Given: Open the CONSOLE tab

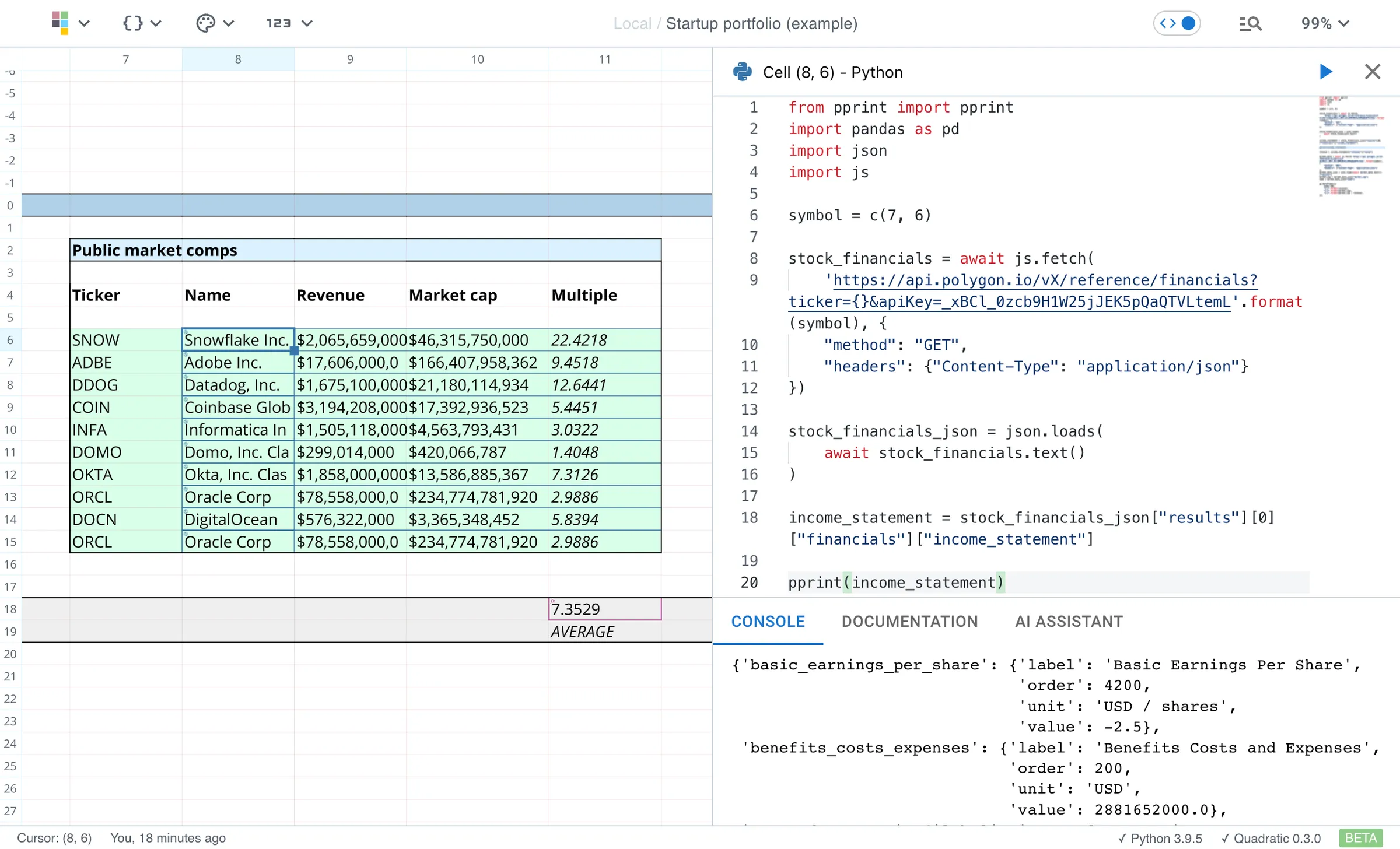Looking at the screenshot, I should (768, 622).
